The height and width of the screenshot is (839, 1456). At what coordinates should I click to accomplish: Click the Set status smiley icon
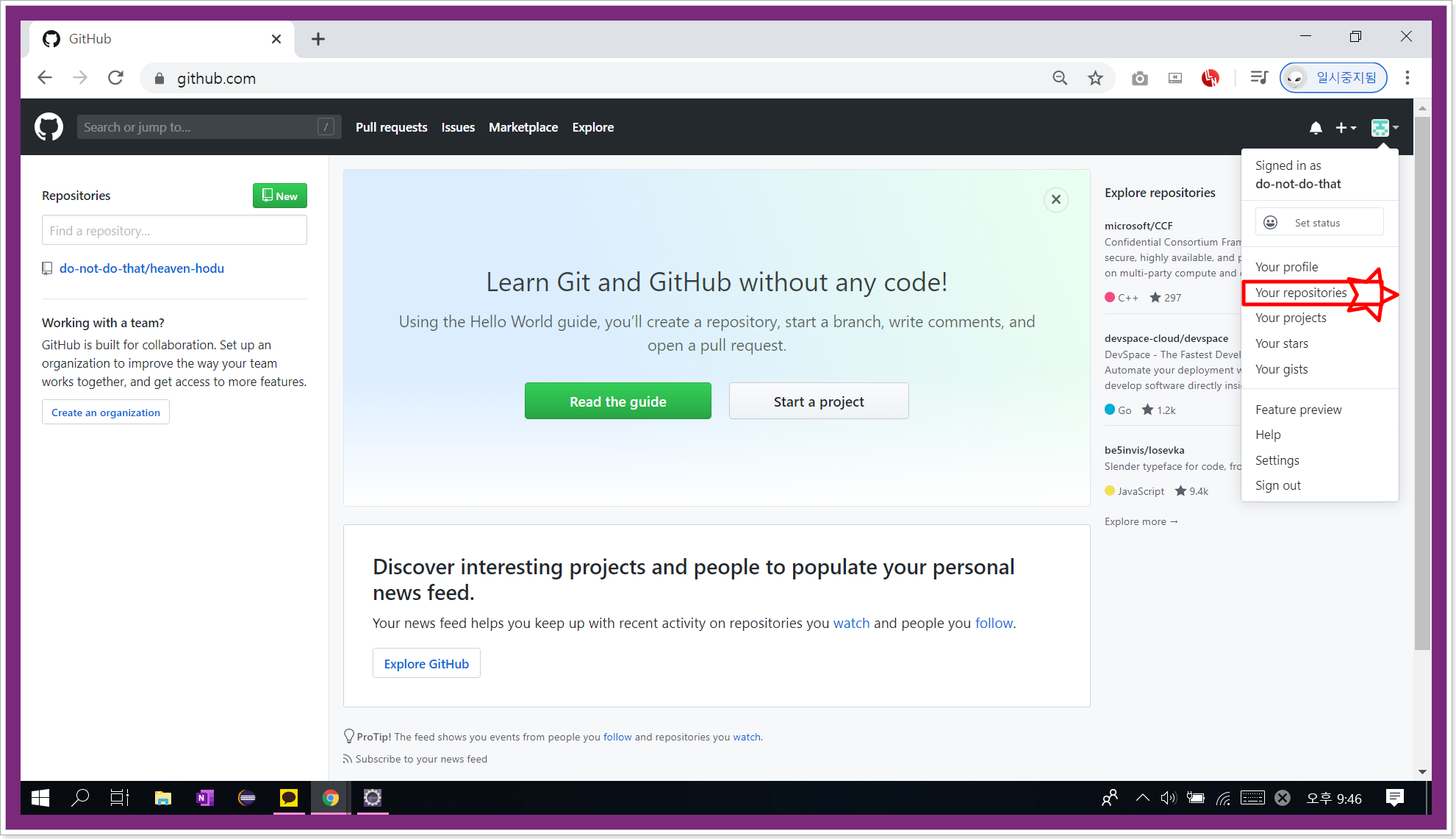click(1270, 222)
